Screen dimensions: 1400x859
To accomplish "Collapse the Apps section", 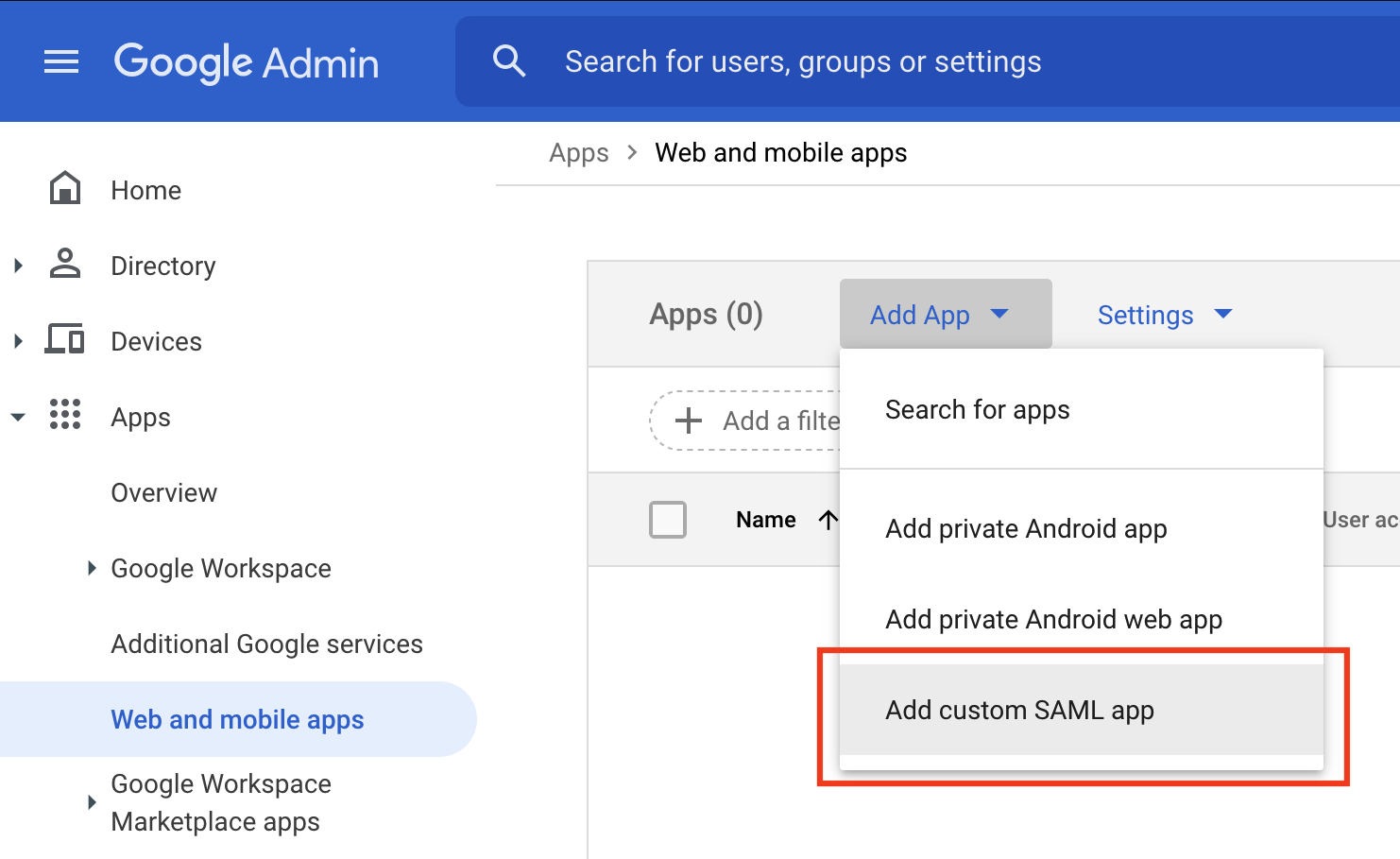I will (x=17, y=417).
